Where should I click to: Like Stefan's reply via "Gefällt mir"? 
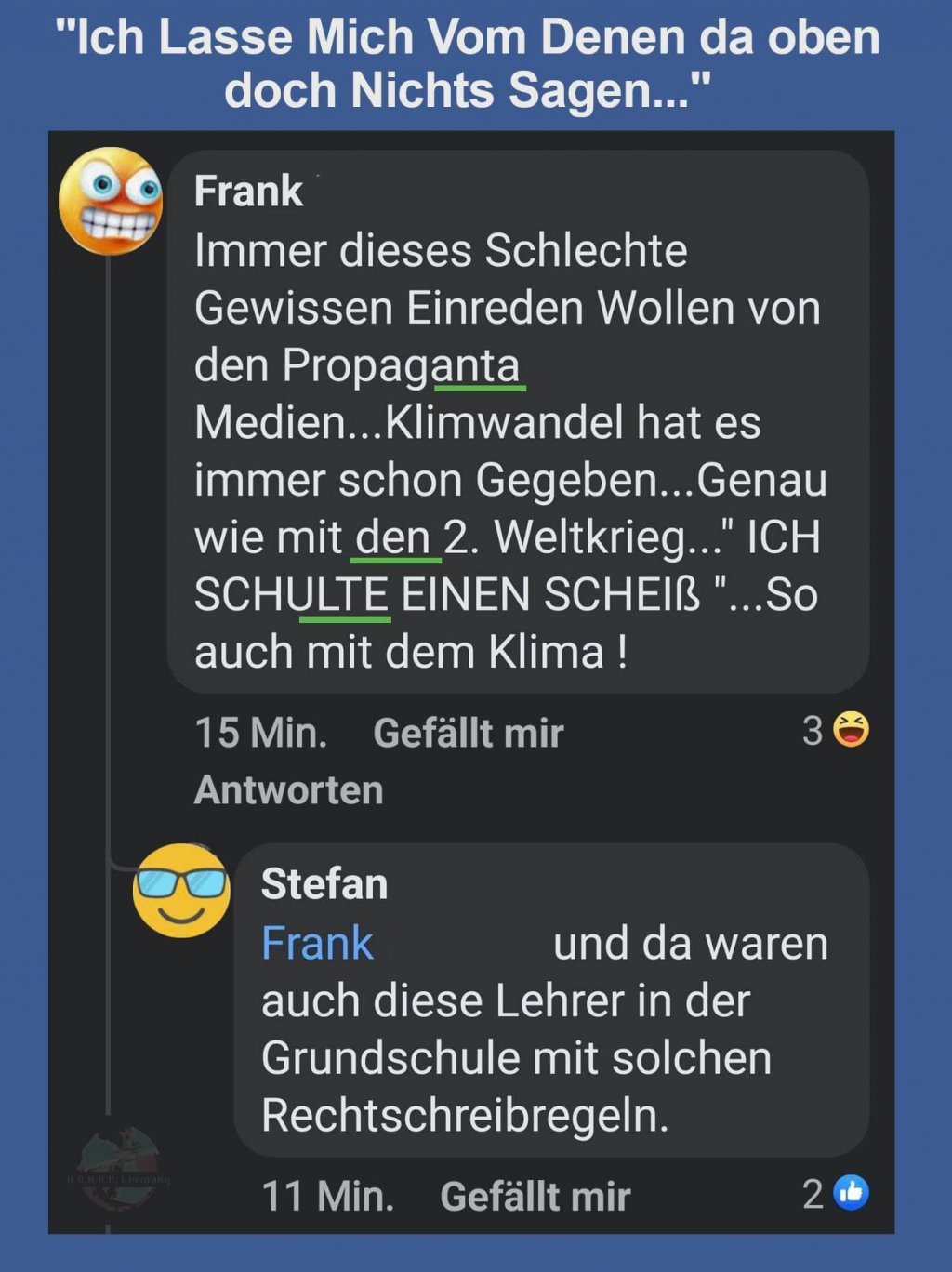(535, 1197)
